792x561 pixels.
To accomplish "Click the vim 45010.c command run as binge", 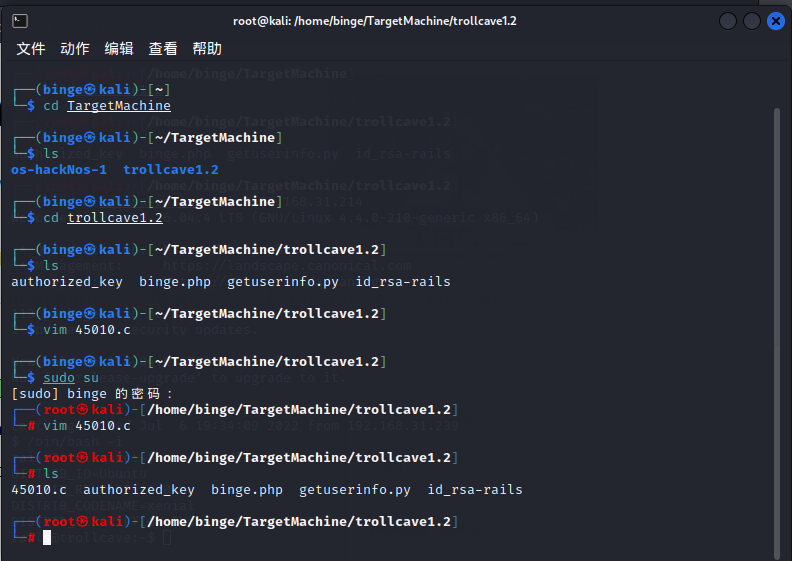I will (x=86, y=330).
